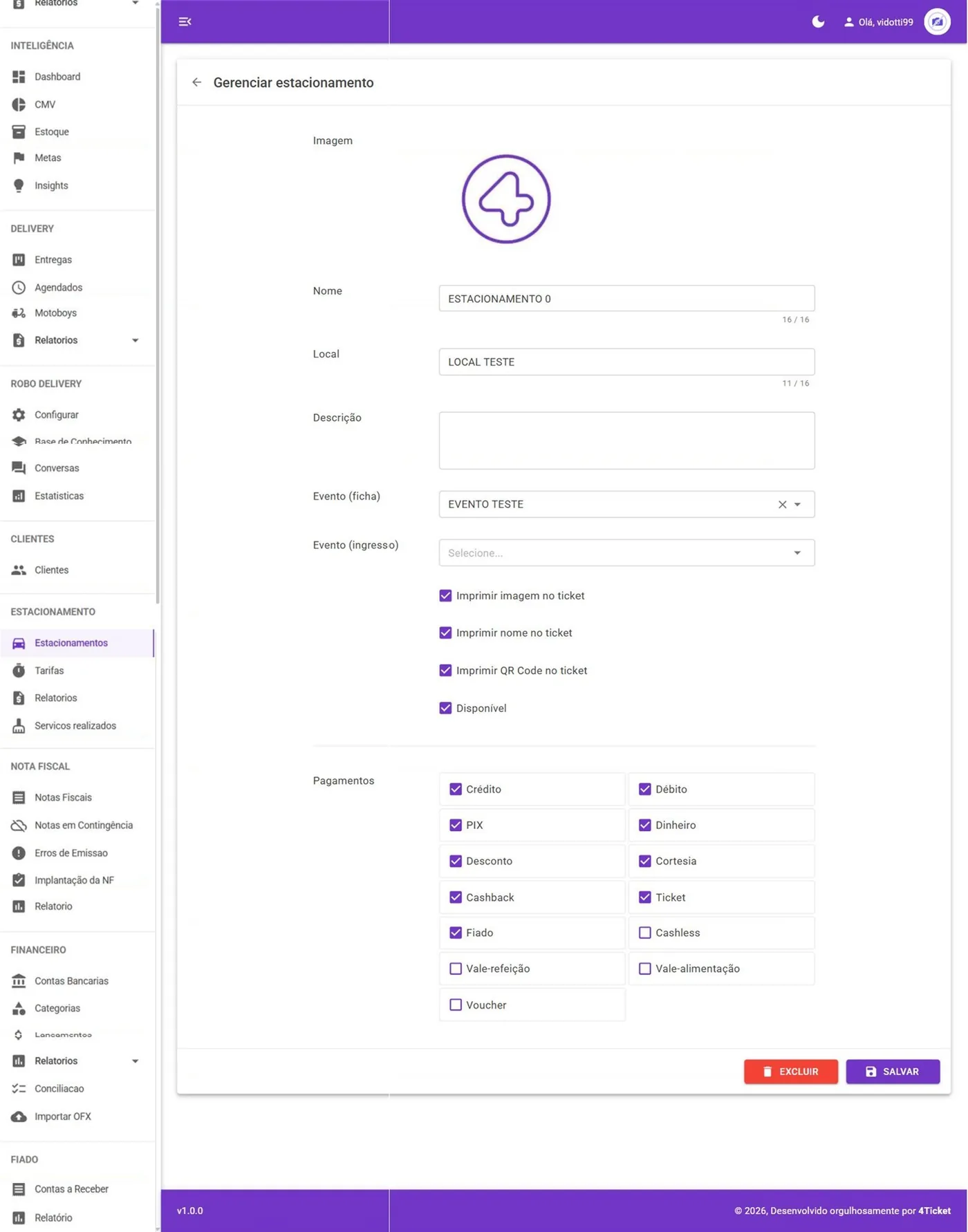
Task: Open the Dashboard icon in sidebar
Action: (x=19, y=77)
